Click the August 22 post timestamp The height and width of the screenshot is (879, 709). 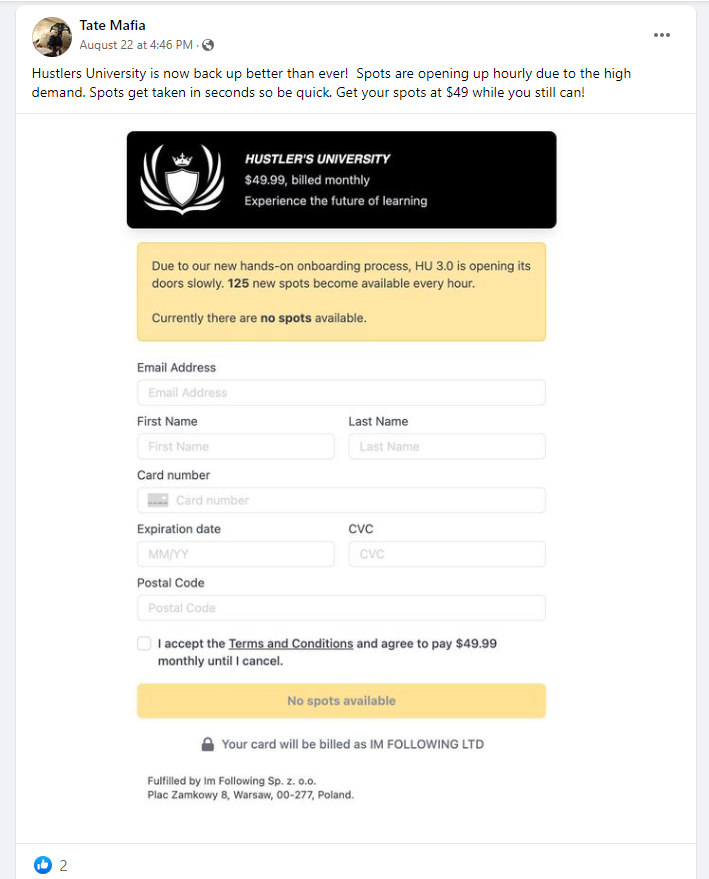click(136, 45)
